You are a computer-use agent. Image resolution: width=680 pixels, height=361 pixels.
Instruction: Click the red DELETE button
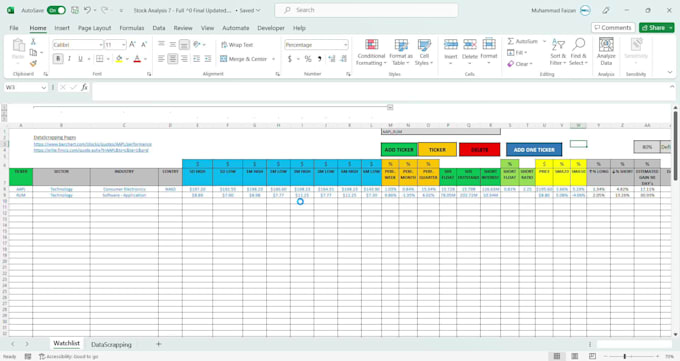tap(480, 150)
